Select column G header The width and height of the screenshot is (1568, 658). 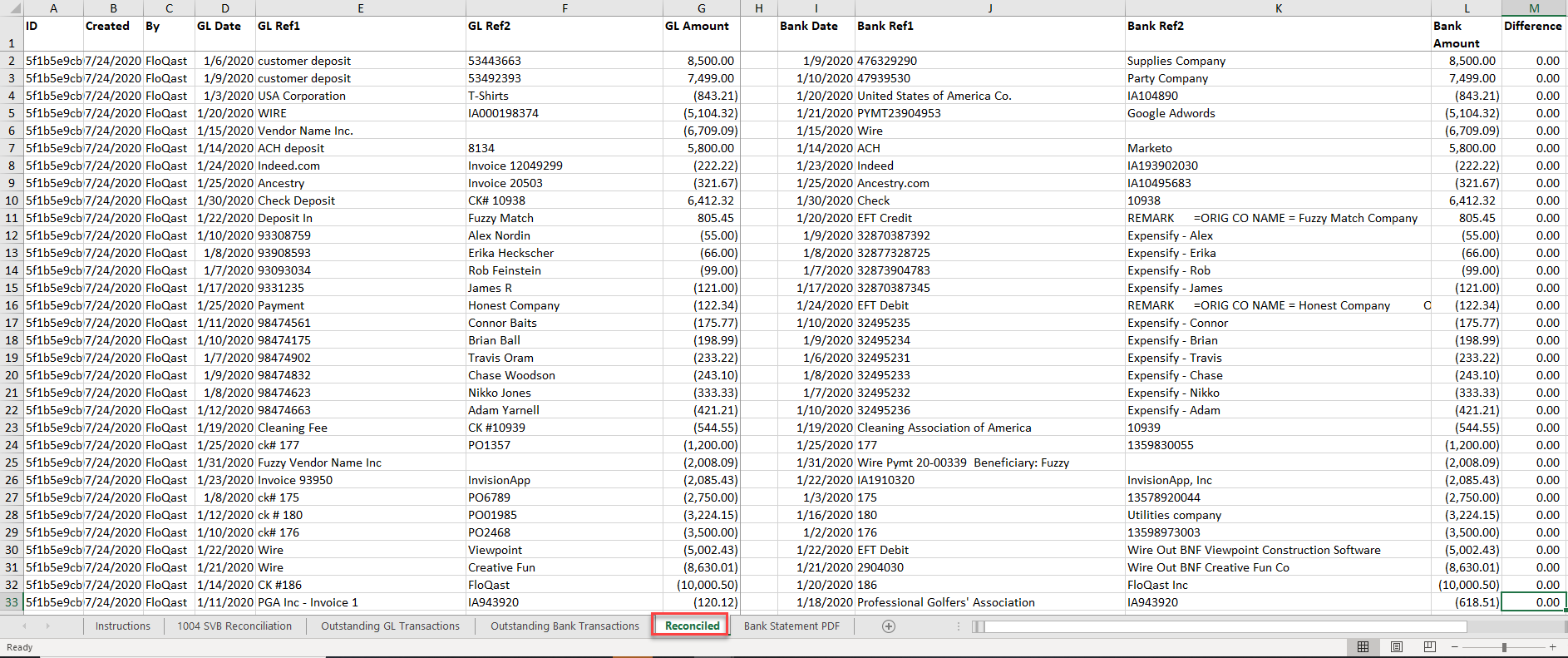click(701, 8)
